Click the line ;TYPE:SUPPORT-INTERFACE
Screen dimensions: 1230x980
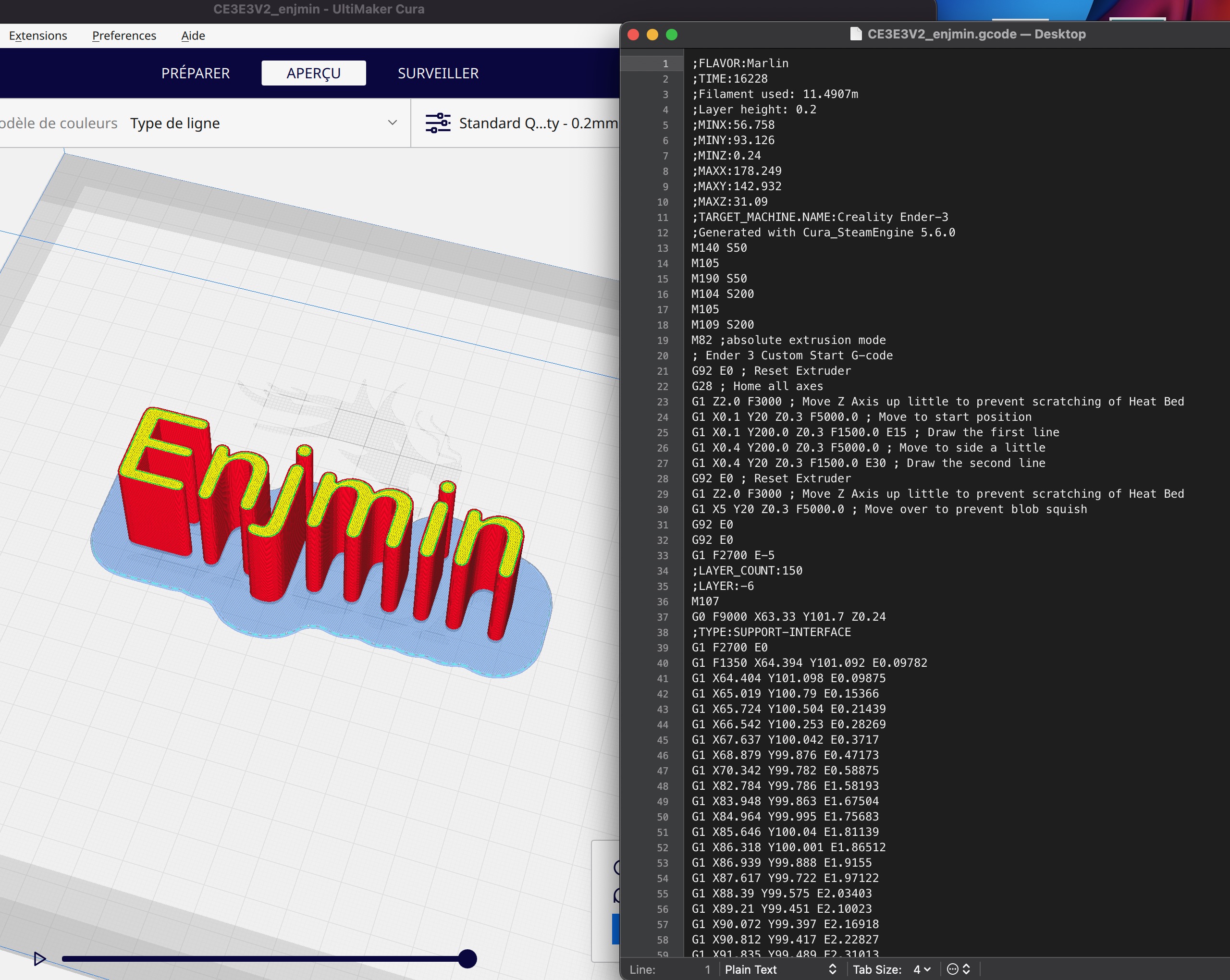(771, 633)
